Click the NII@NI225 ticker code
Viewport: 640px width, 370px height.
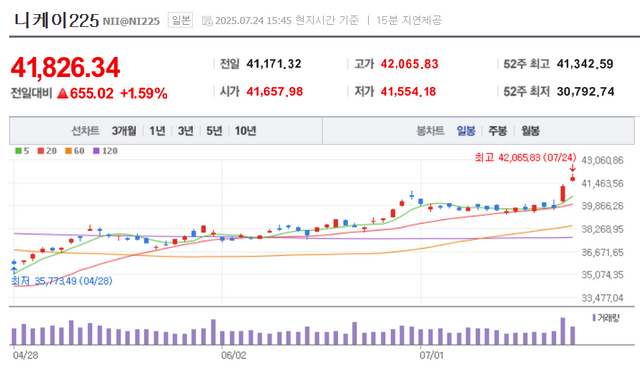click(131, 22)
